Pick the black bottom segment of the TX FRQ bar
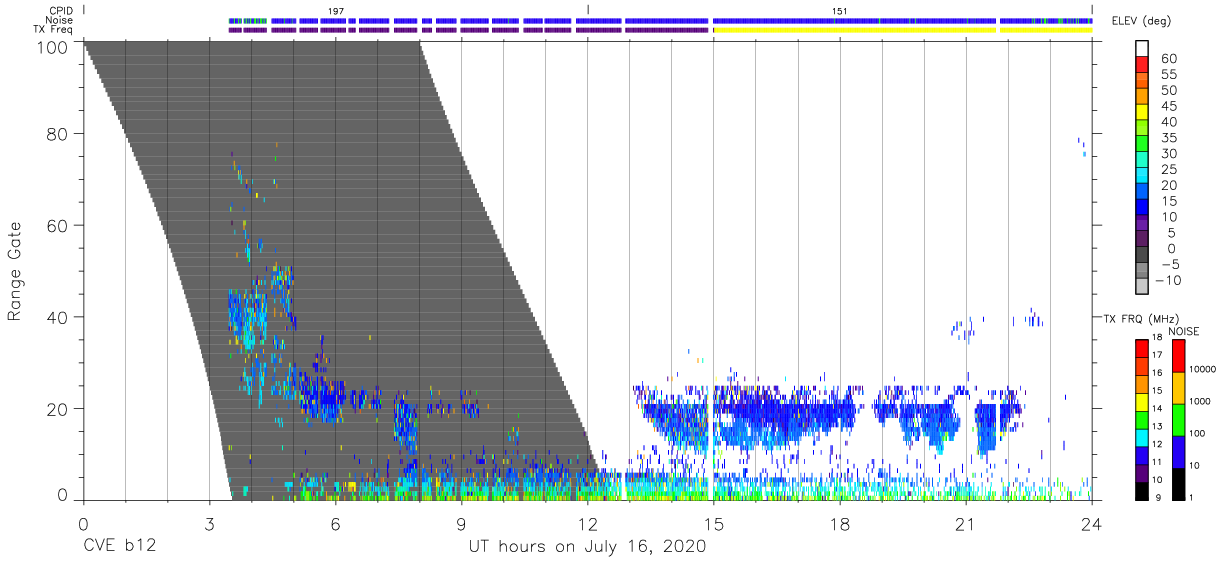This screenshot has width=1228, height=567. tap(1143, 489)
